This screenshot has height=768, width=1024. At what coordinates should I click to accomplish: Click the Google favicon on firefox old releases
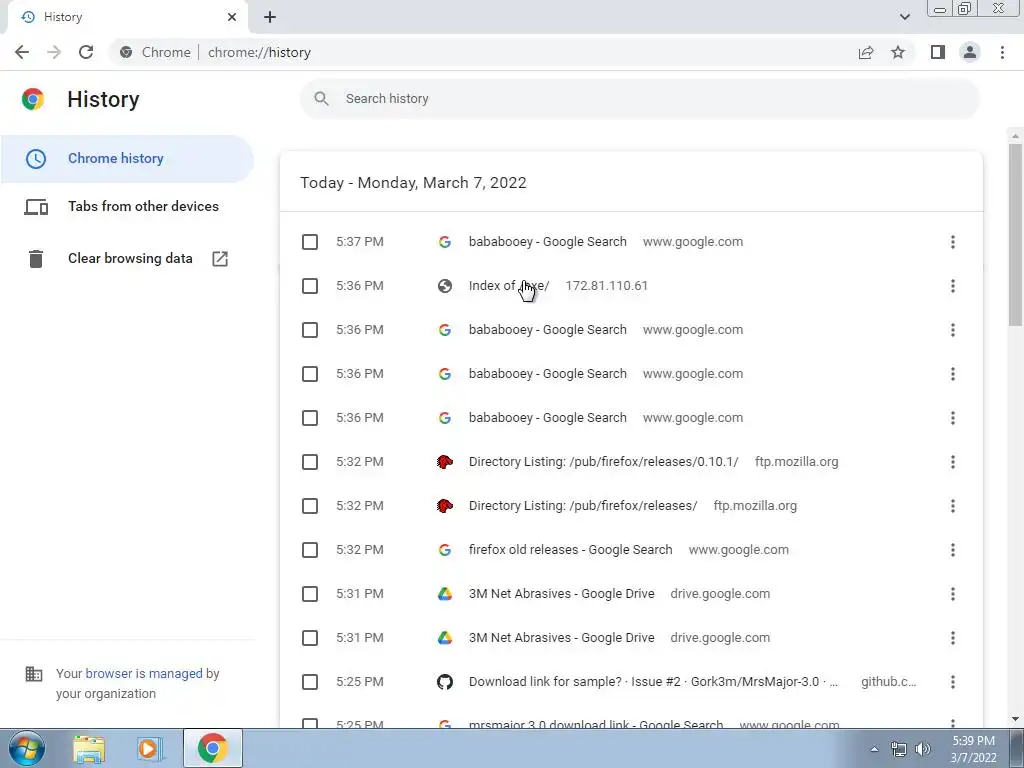coord(445,550)
